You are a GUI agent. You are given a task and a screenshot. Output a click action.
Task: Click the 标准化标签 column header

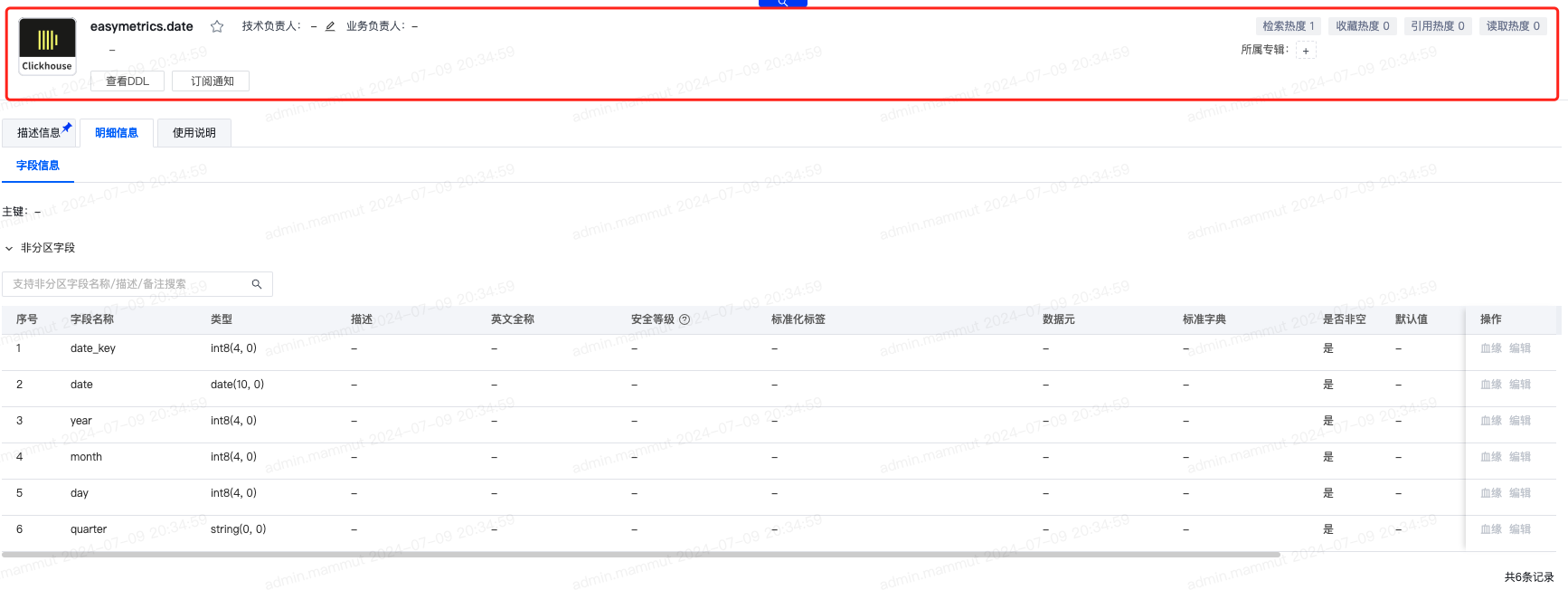click(x=798, y=319)
